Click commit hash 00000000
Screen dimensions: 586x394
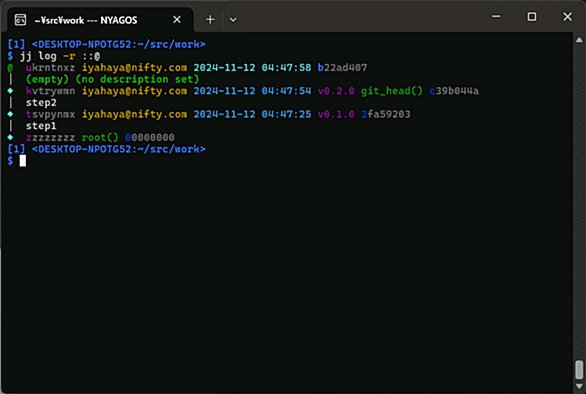[149, 138]
